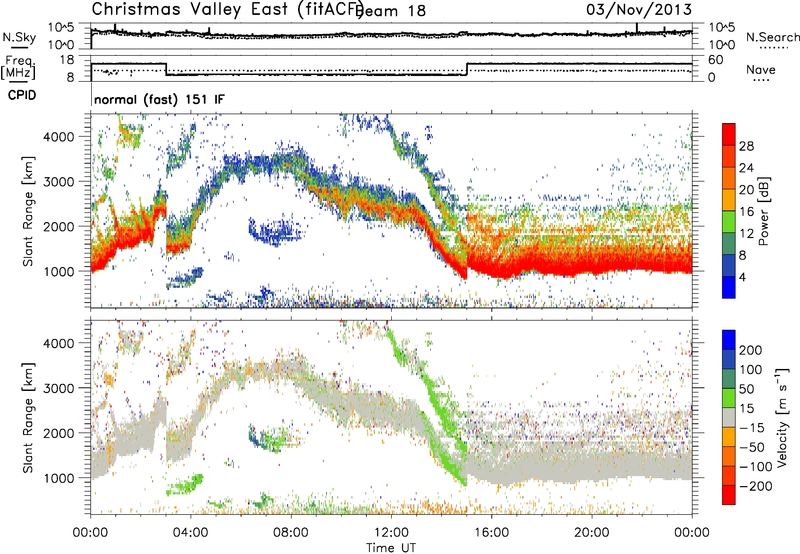Click the gray band of the velocity colorbar
Screen dimensions: 800x554
click(x=729, y=417)
